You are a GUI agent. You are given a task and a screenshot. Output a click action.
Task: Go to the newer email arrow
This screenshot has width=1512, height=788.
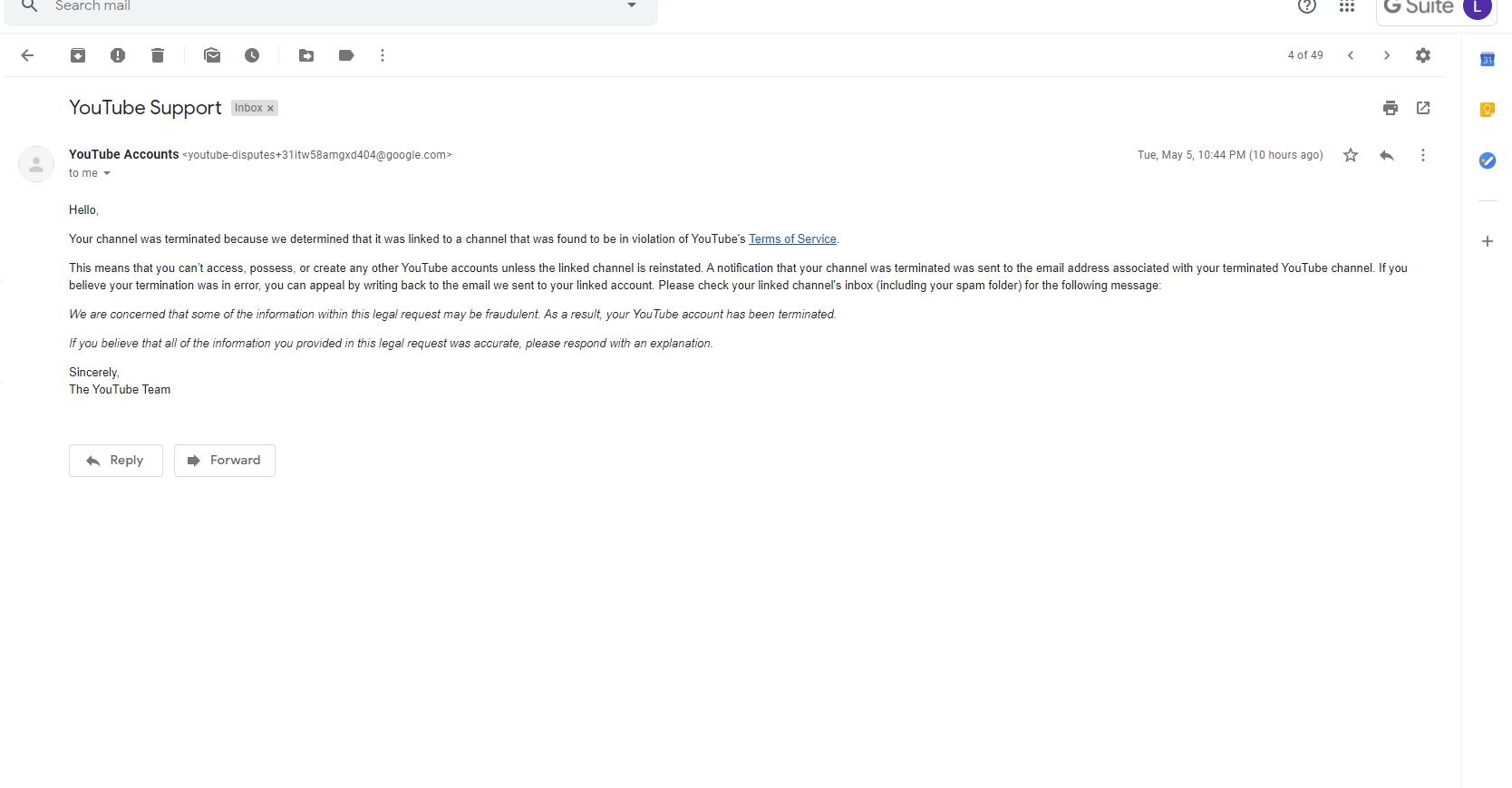point(1351,55)
